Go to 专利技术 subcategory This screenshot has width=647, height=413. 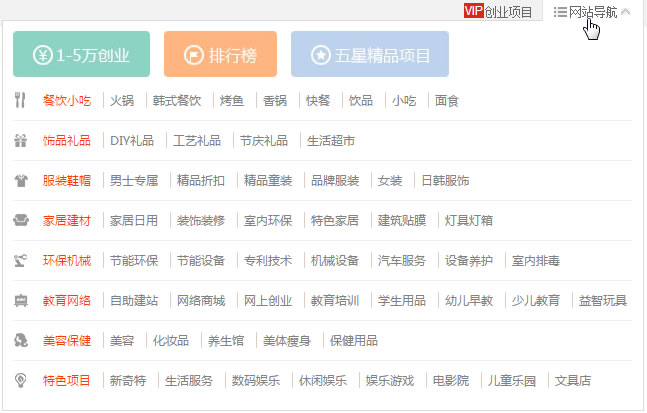click(268, 260)
